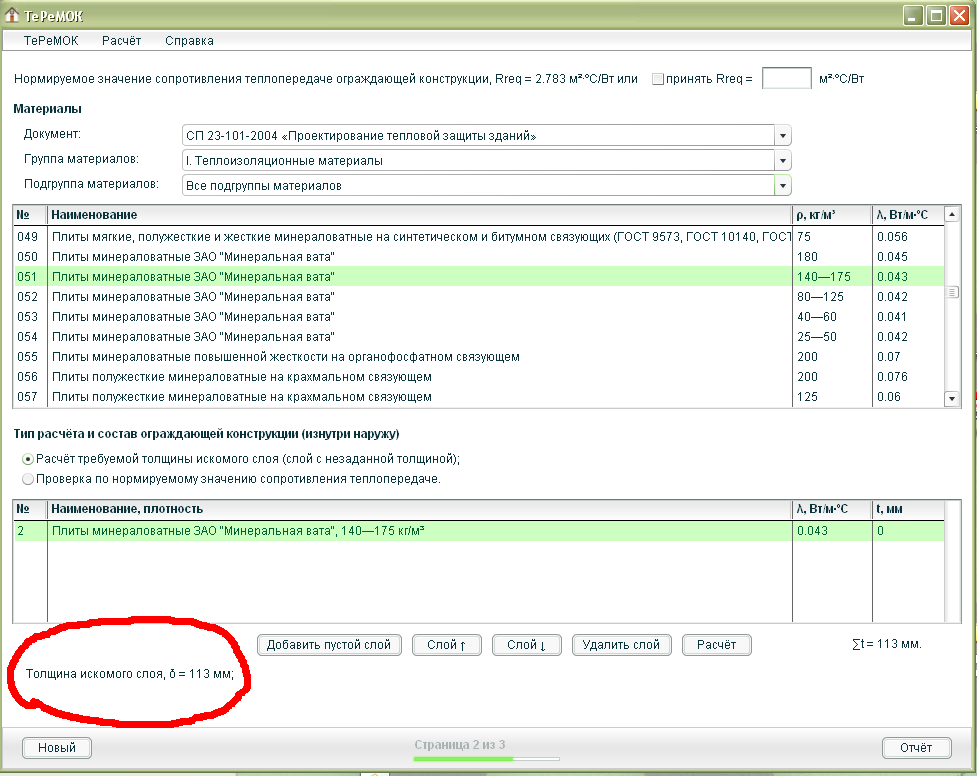Minimize the TeReMOK window

(x=913, y=15)
